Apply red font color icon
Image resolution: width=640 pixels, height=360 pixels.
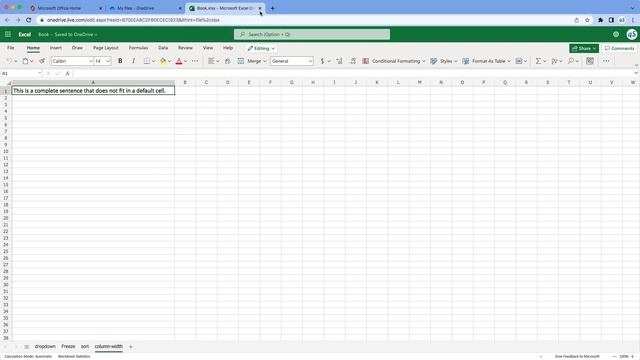(179, 61)
